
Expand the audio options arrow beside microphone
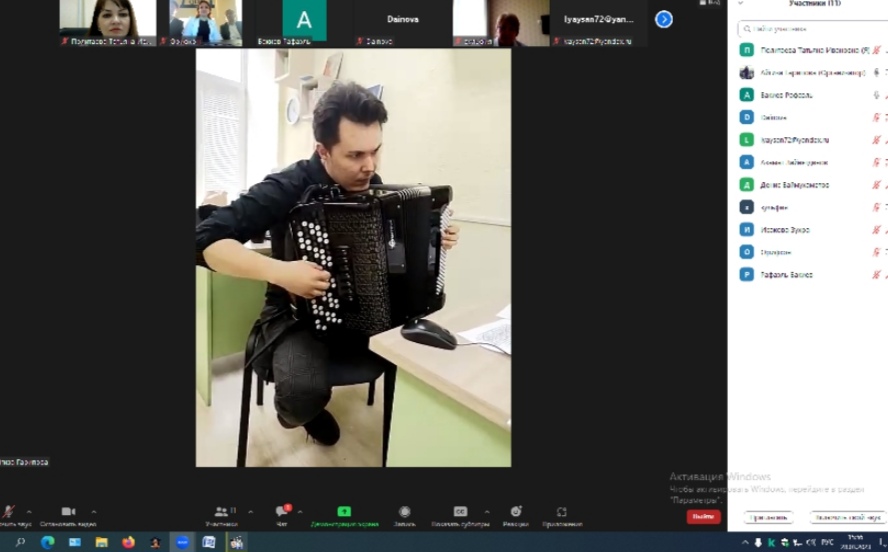29,512
